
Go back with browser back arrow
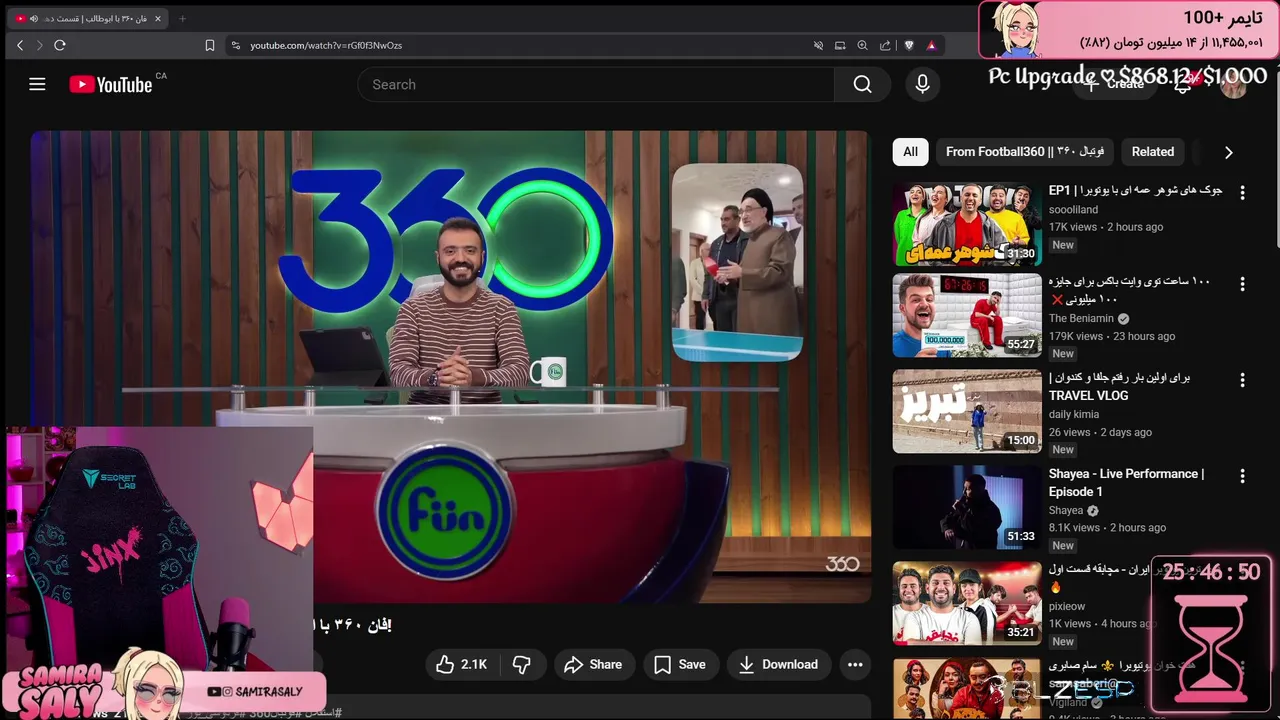(x=20, y=45)
